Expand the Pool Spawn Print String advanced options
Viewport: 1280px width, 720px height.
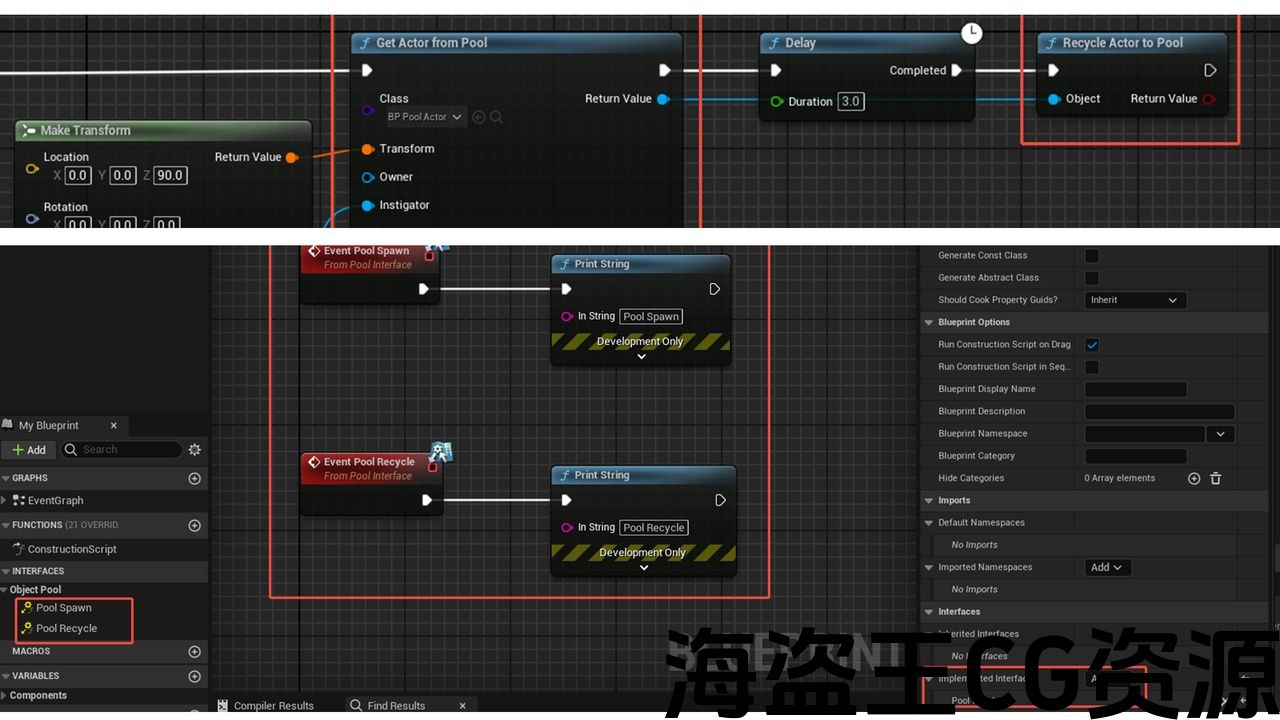641,356
